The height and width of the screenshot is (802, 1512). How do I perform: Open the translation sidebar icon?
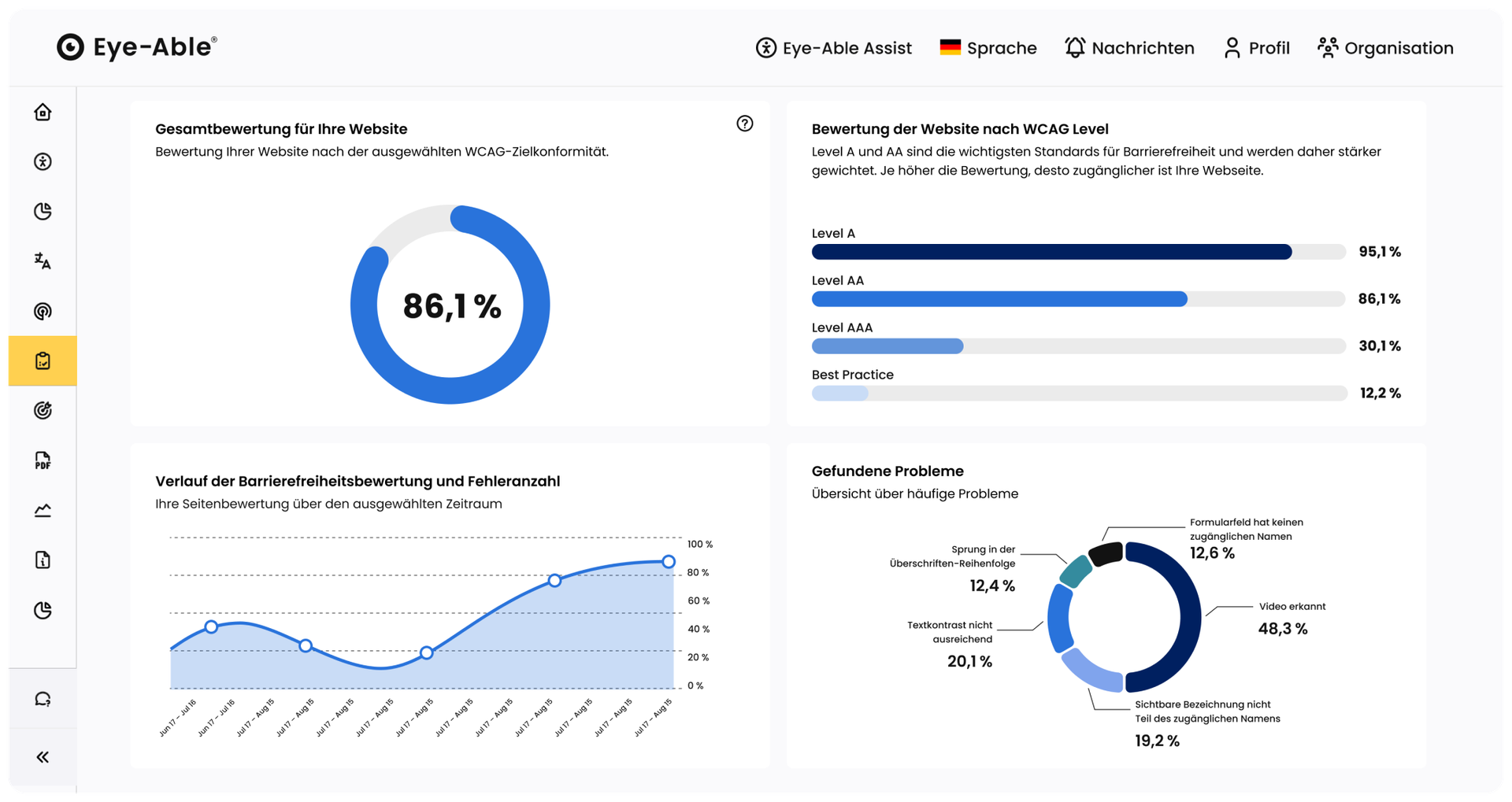(x=43, y=261)
